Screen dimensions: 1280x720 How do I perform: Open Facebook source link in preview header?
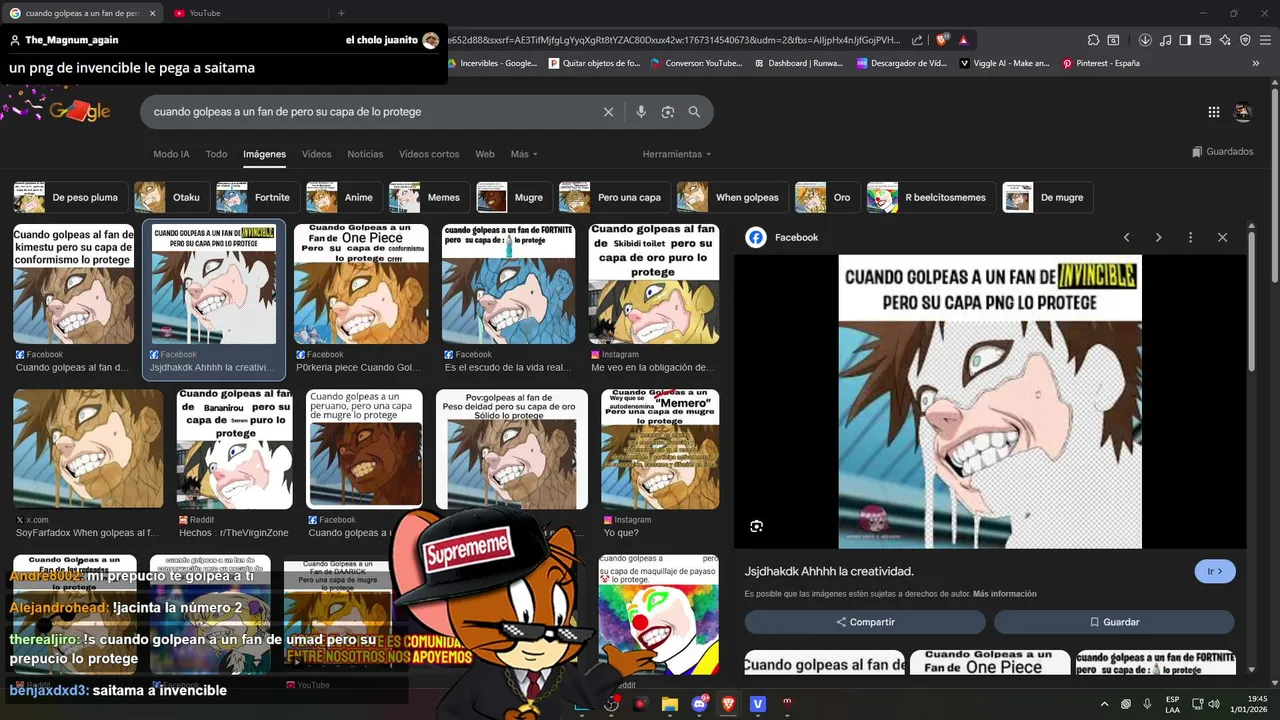point(783,237)
